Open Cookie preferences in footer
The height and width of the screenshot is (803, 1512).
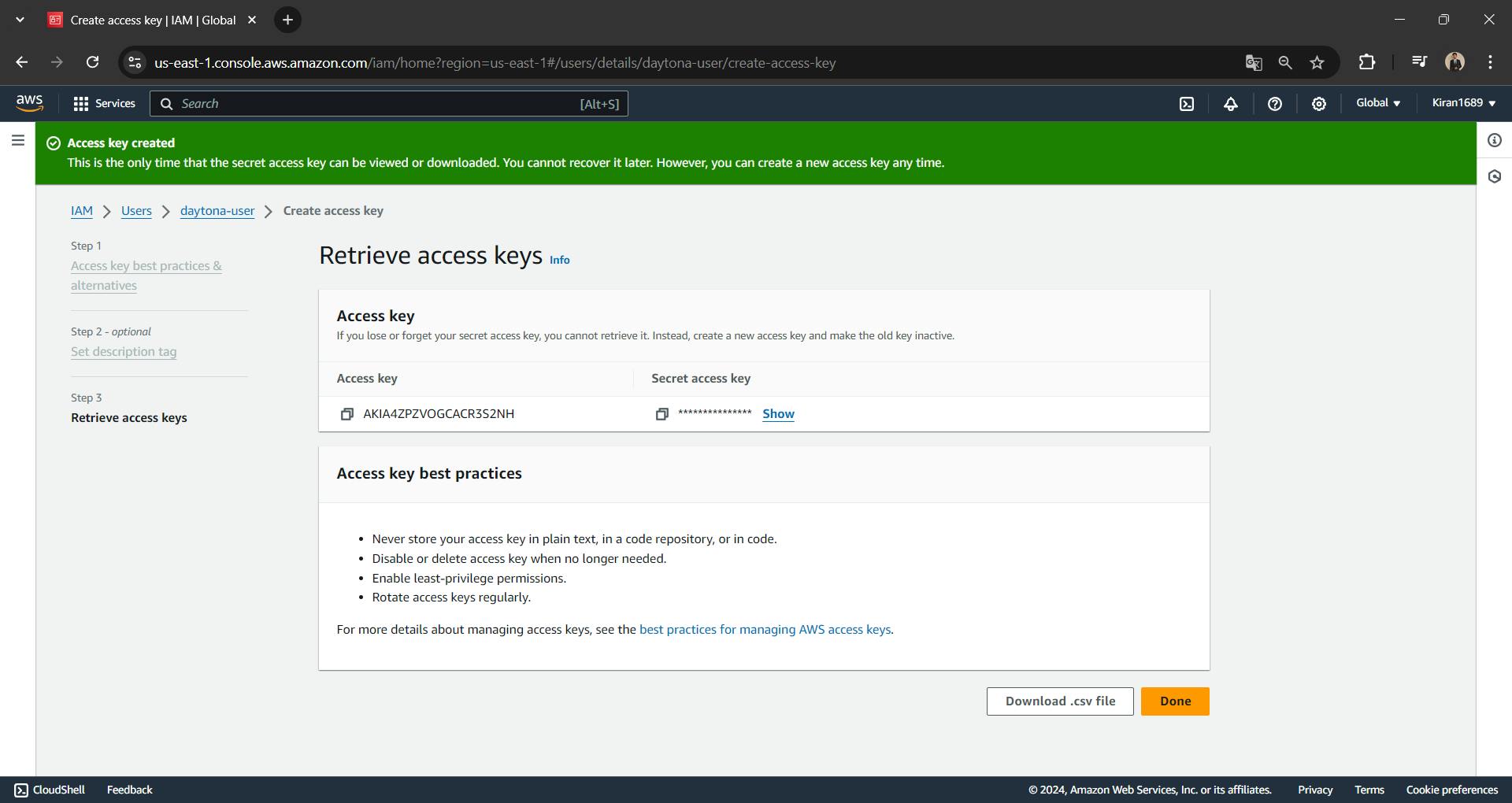(1452, 790)
